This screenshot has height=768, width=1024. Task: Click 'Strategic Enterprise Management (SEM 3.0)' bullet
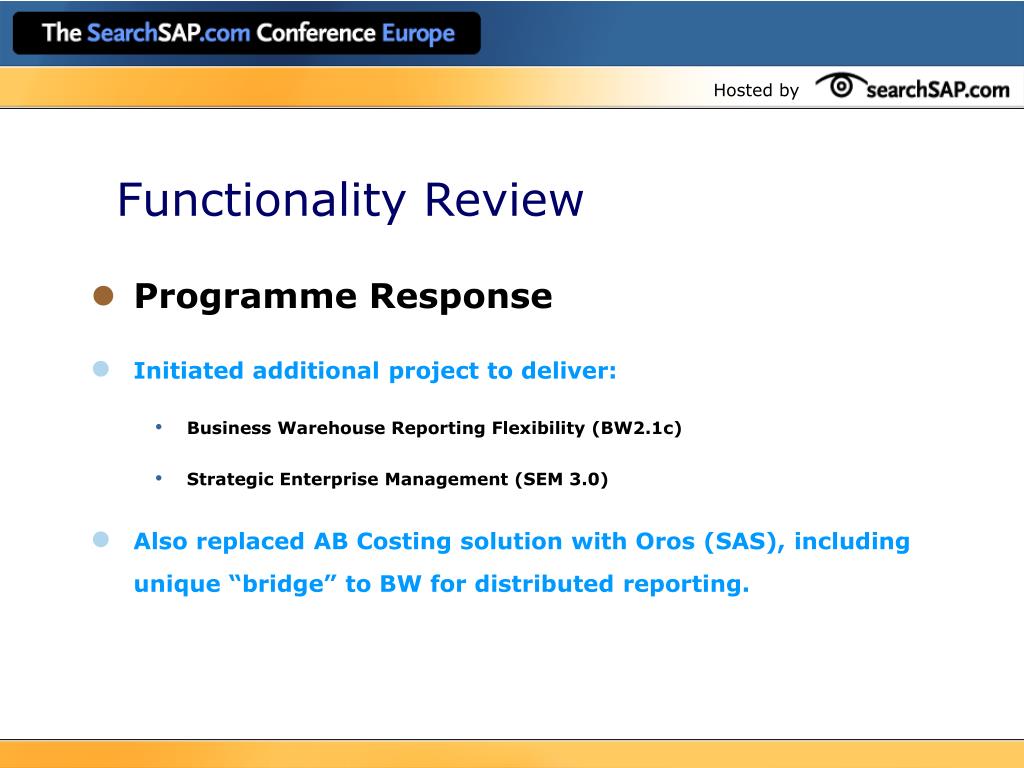(x=397, y=479)
